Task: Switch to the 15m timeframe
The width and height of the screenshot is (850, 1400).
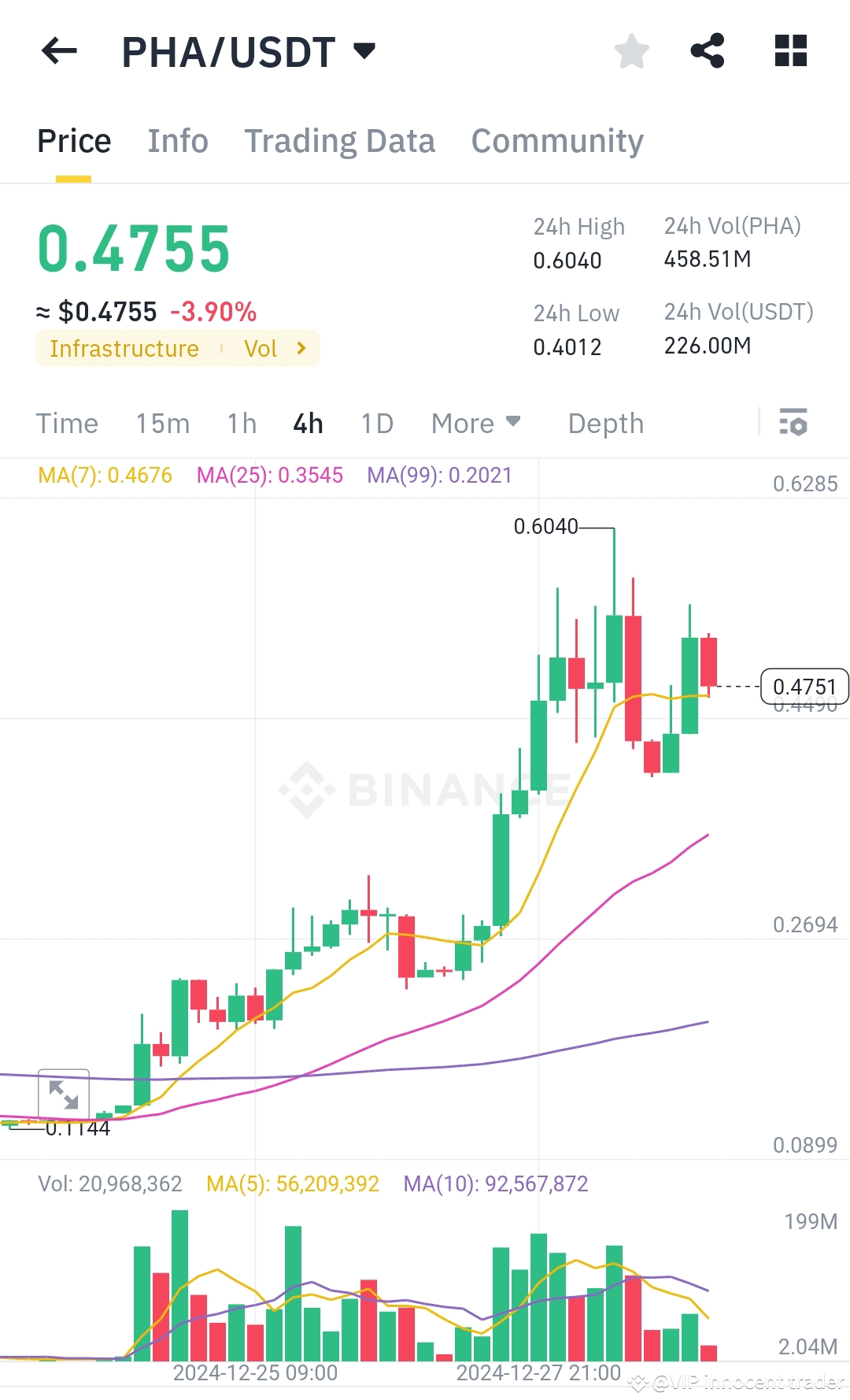Action: pos(163,424)
